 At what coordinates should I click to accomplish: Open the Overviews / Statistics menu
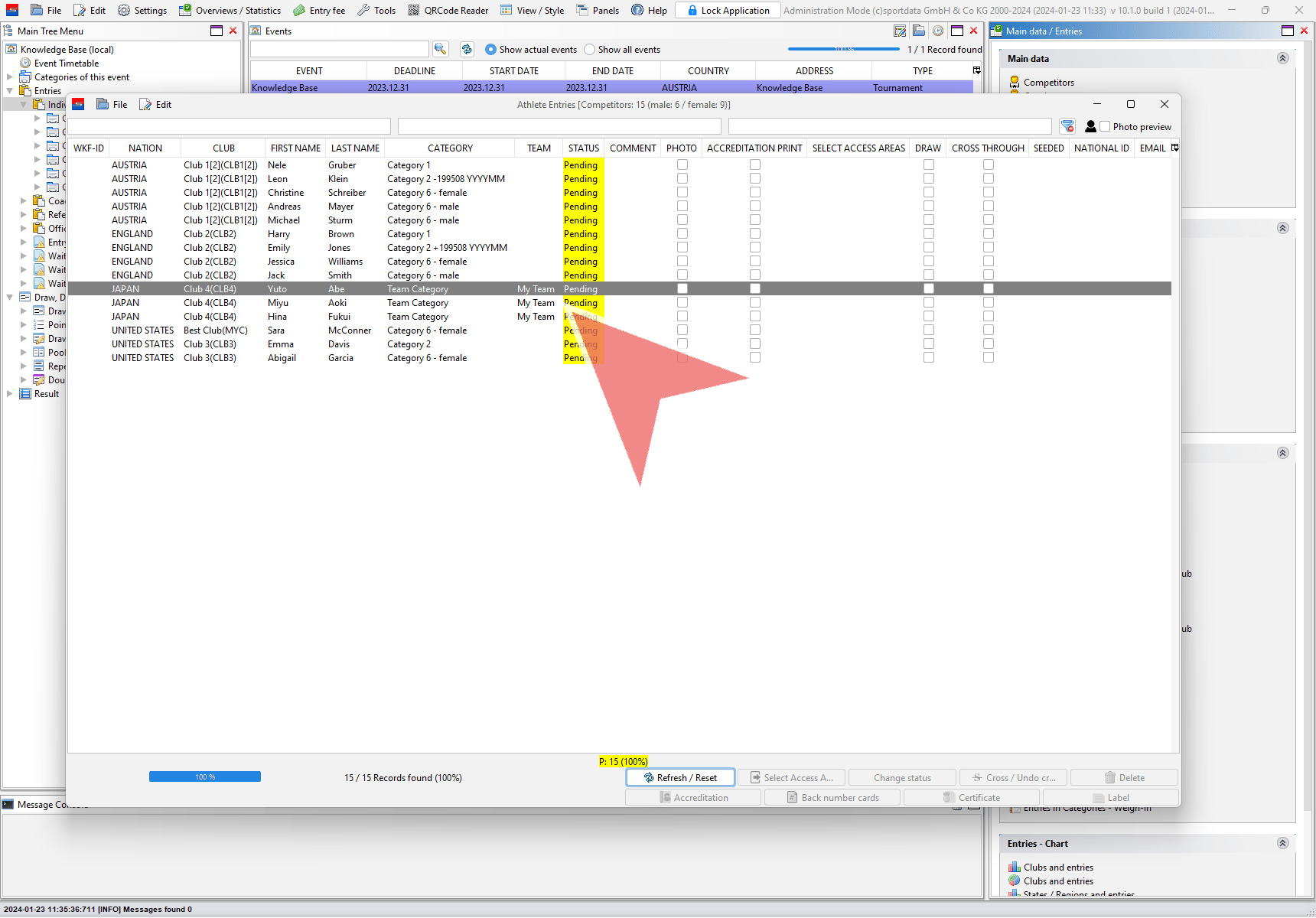(230, 10)
